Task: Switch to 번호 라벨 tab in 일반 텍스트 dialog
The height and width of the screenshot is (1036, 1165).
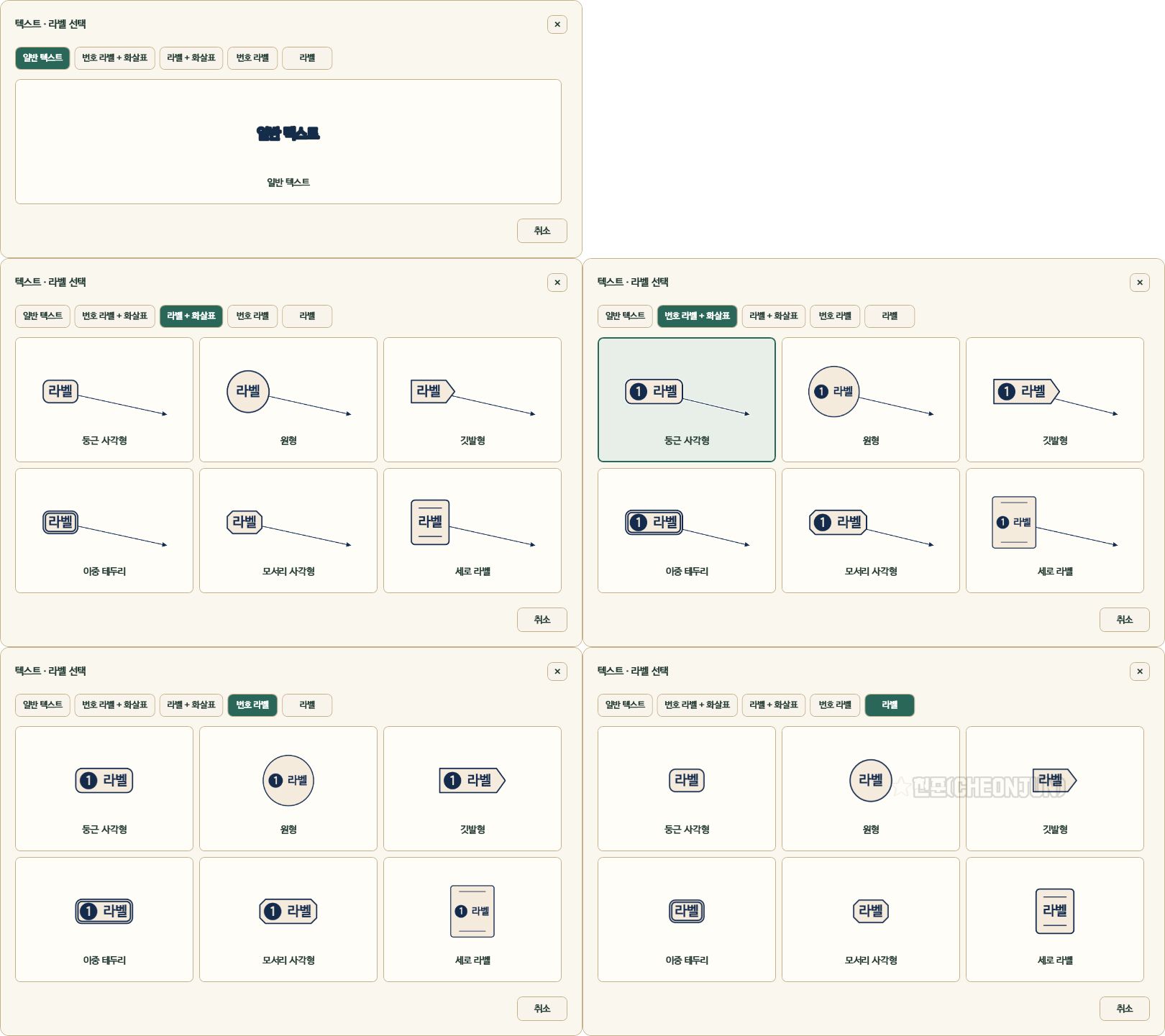Action: pyautogui.click(x=252, y=58)
